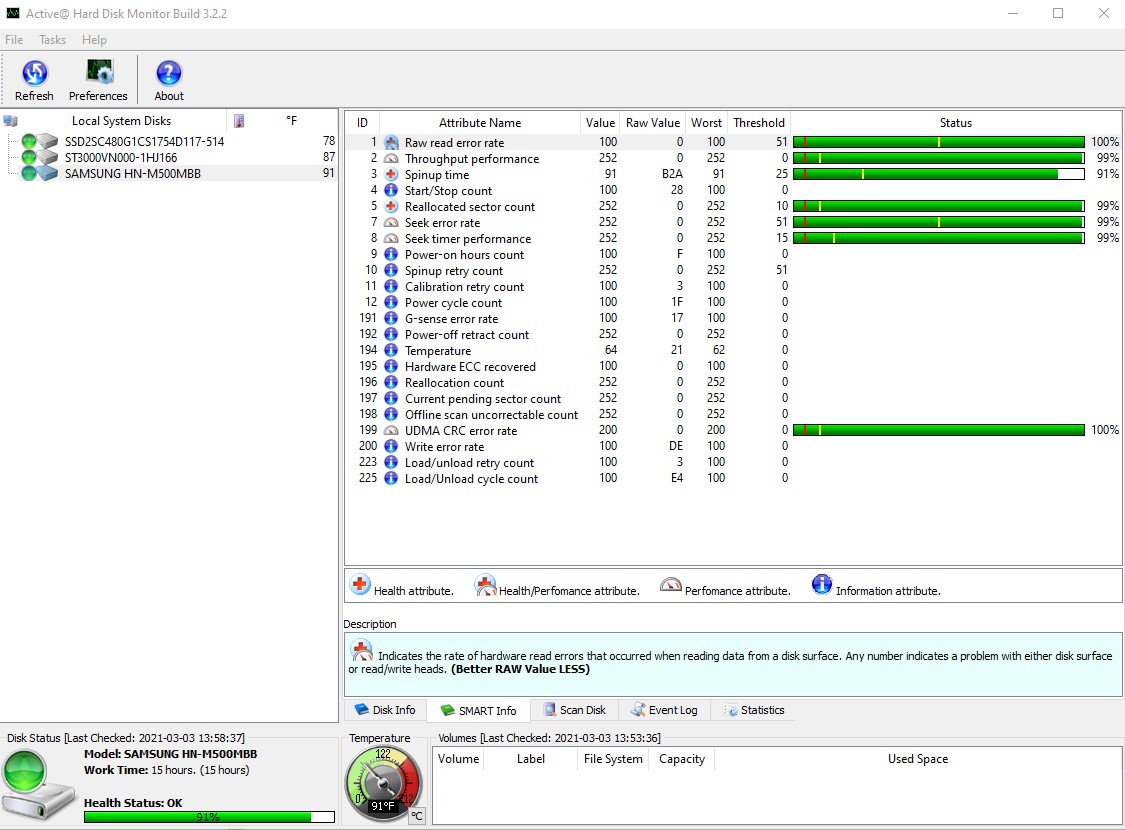Image resolution: width=1125 pixels, height=830 pixels.
Task: Sort by the Attribute Name column header
Action: point(480,123)
